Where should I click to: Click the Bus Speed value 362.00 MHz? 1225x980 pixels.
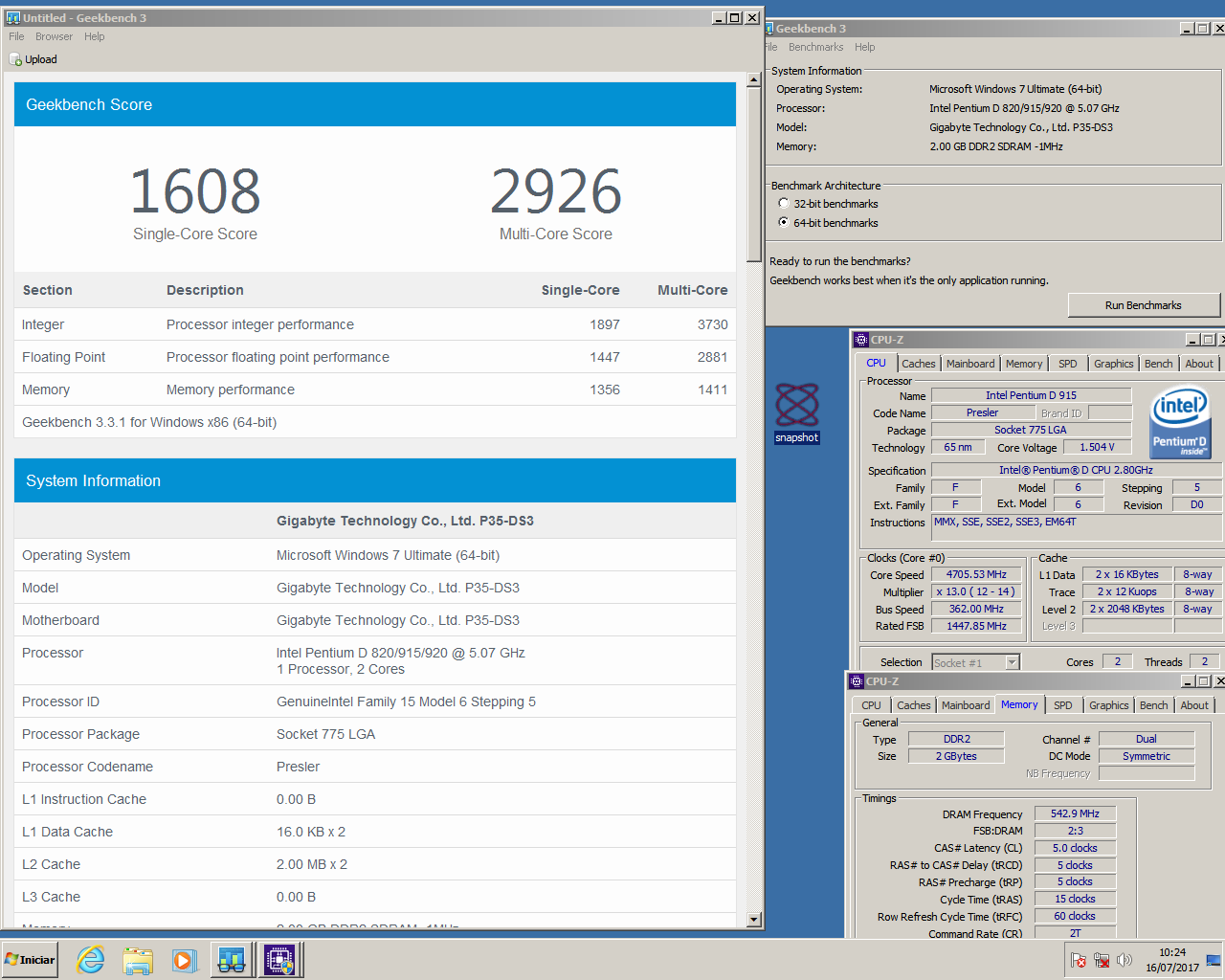[x=976, y=609]
